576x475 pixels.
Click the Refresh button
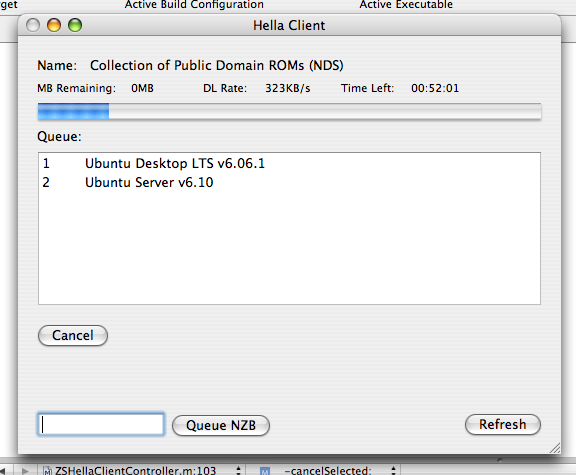click(503, 424)
